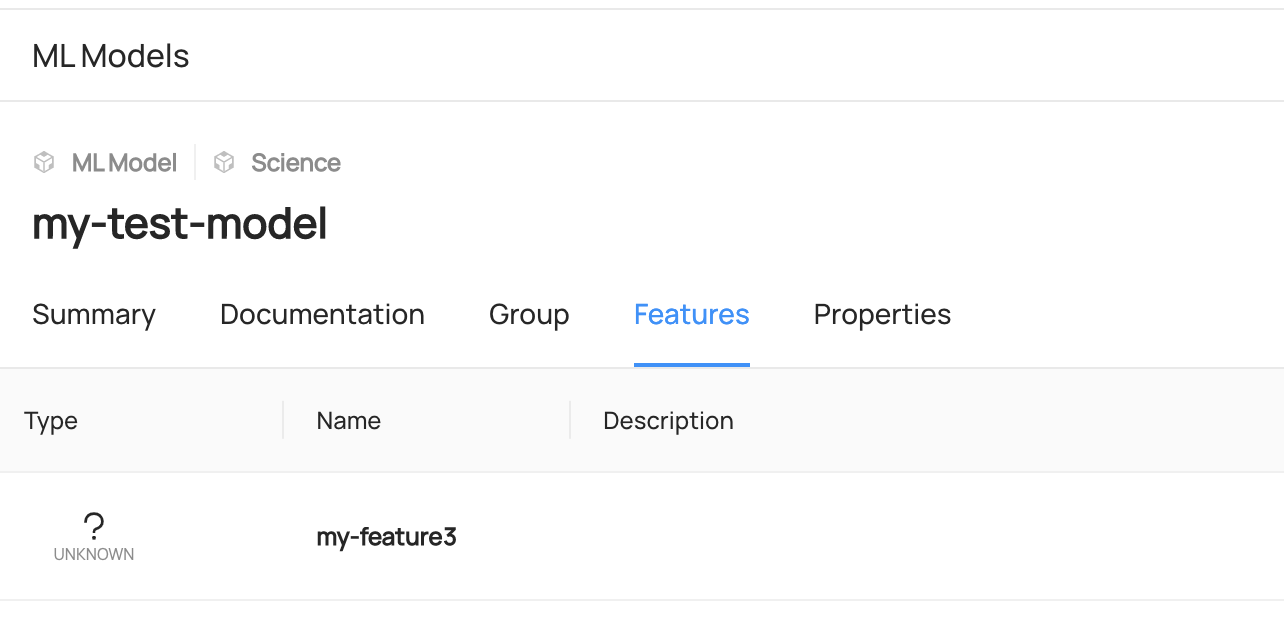Click the UNKNOWN question-mark type icon
The width and height of the screenshot is (1284, 630).
coord(93,525)
